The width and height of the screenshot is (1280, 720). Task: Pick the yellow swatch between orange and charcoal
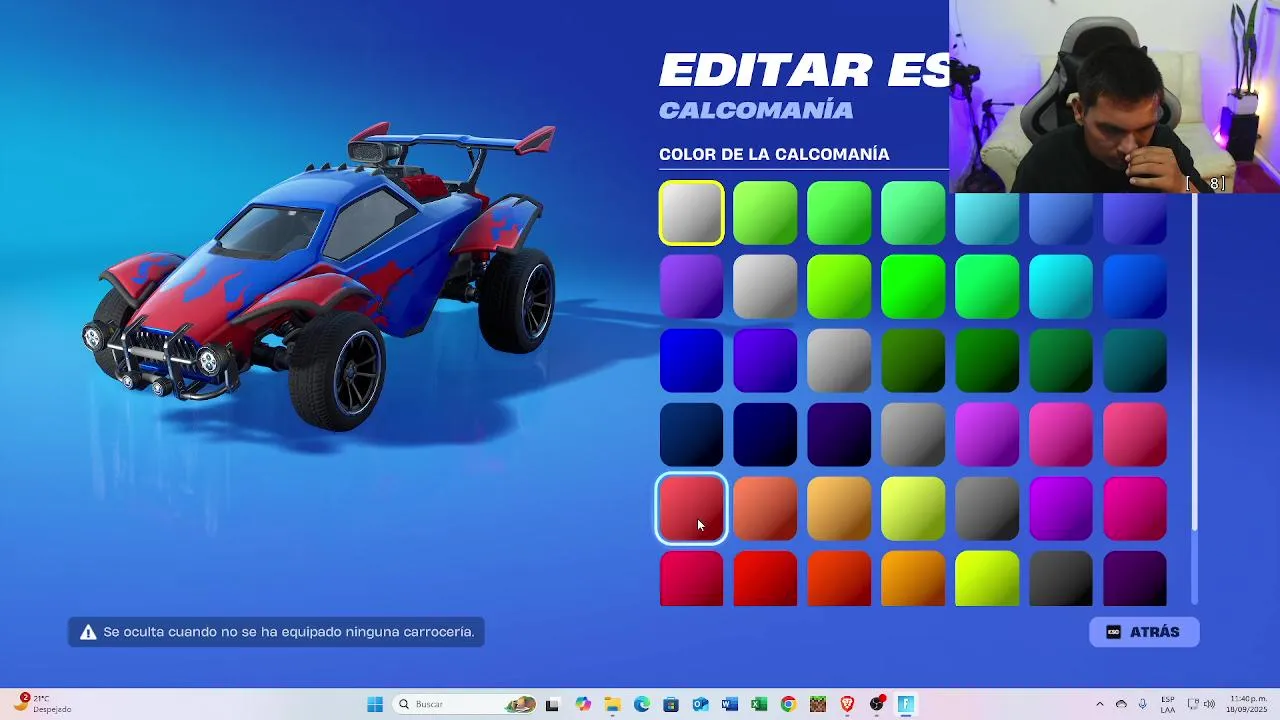click(x=987, y=579)
